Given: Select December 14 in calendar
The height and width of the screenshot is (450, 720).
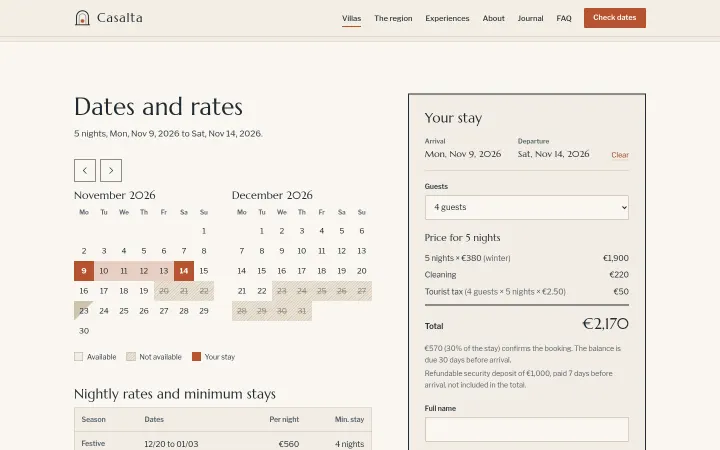Looking at the screenshot, I should click(242, 271).
